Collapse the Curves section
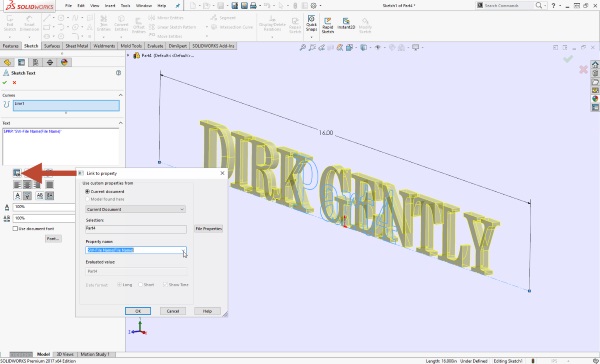 tap(121, 95)
